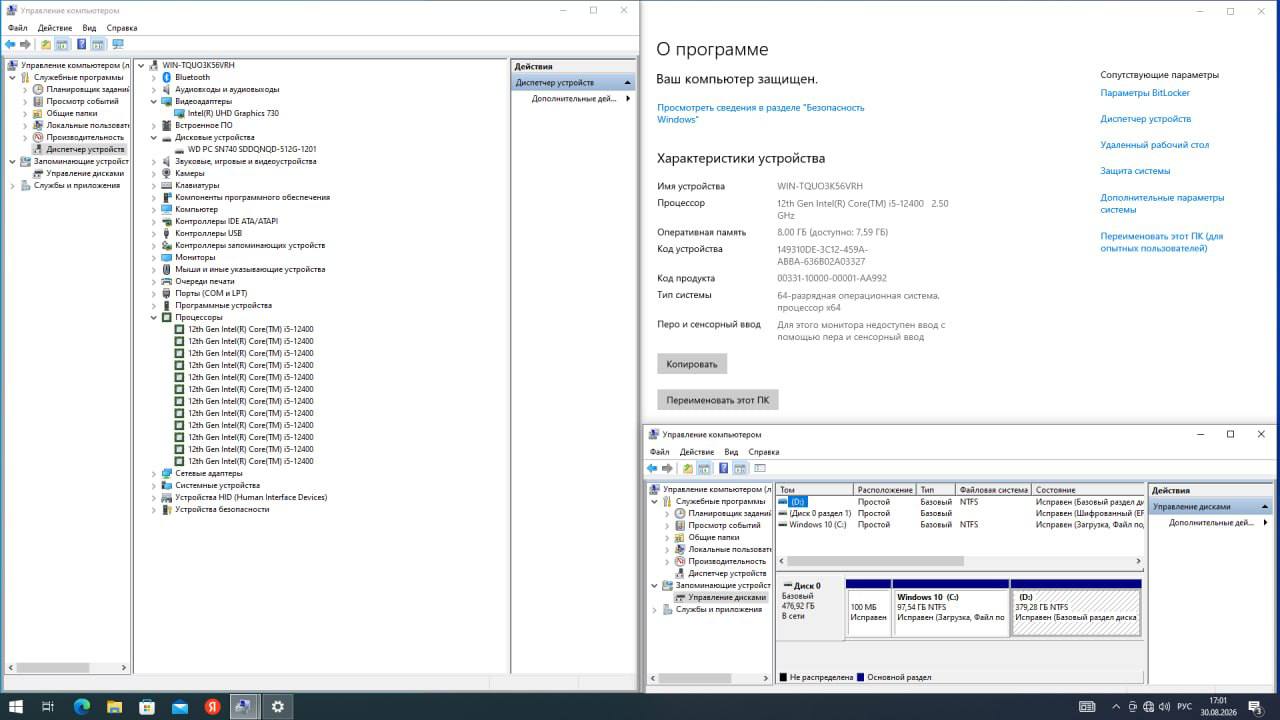Collapse the Процессоры category
Image resolution: width=1280 pixels, height=720 pixels.
pos(154,317)
